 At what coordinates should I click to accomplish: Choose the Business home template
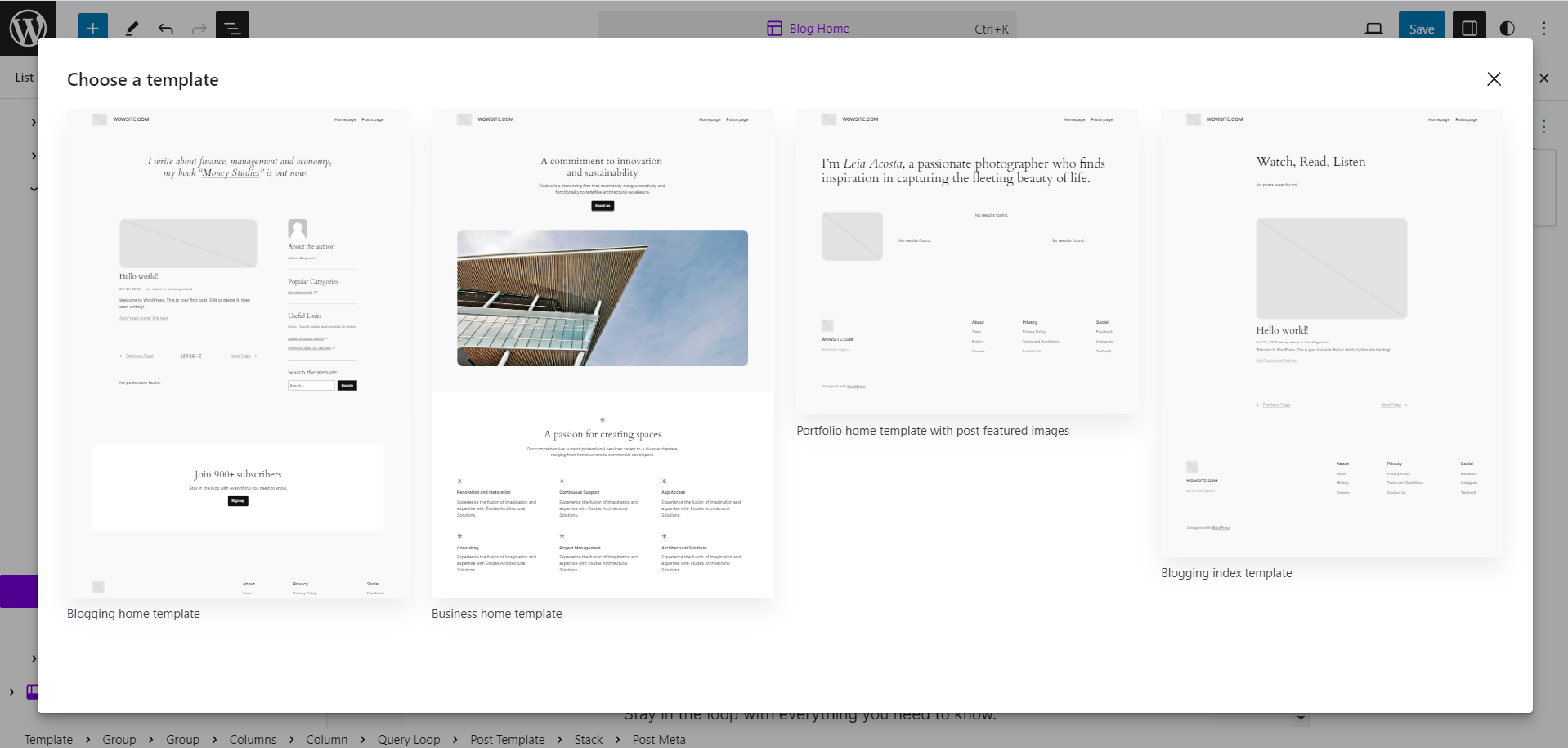click(x=602, y=354)
